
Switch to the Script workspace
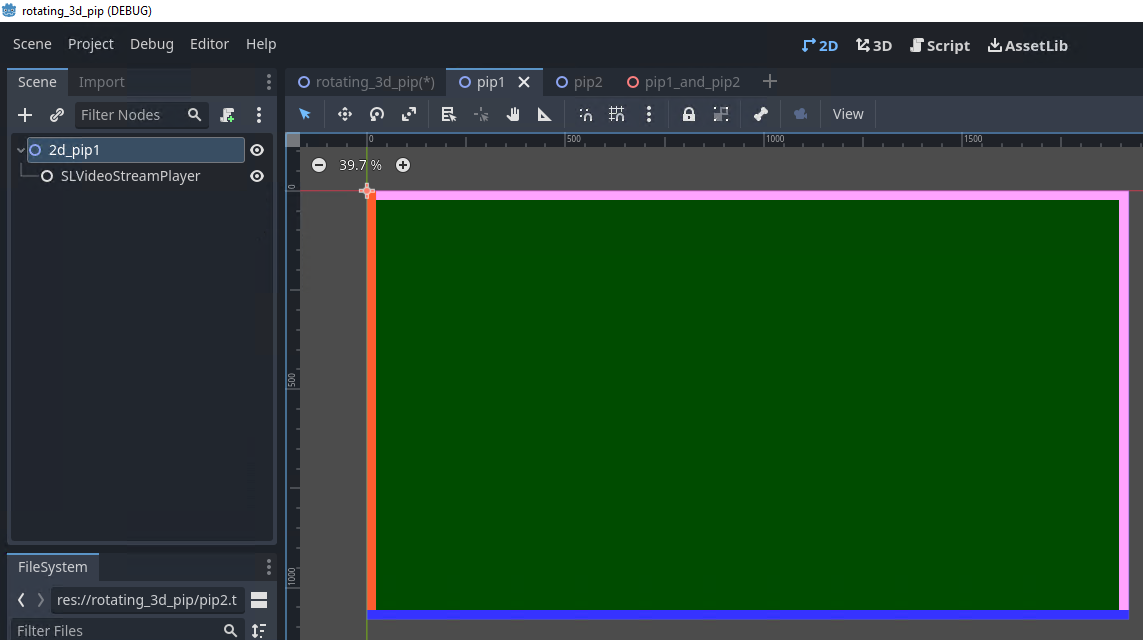(940, 45)
